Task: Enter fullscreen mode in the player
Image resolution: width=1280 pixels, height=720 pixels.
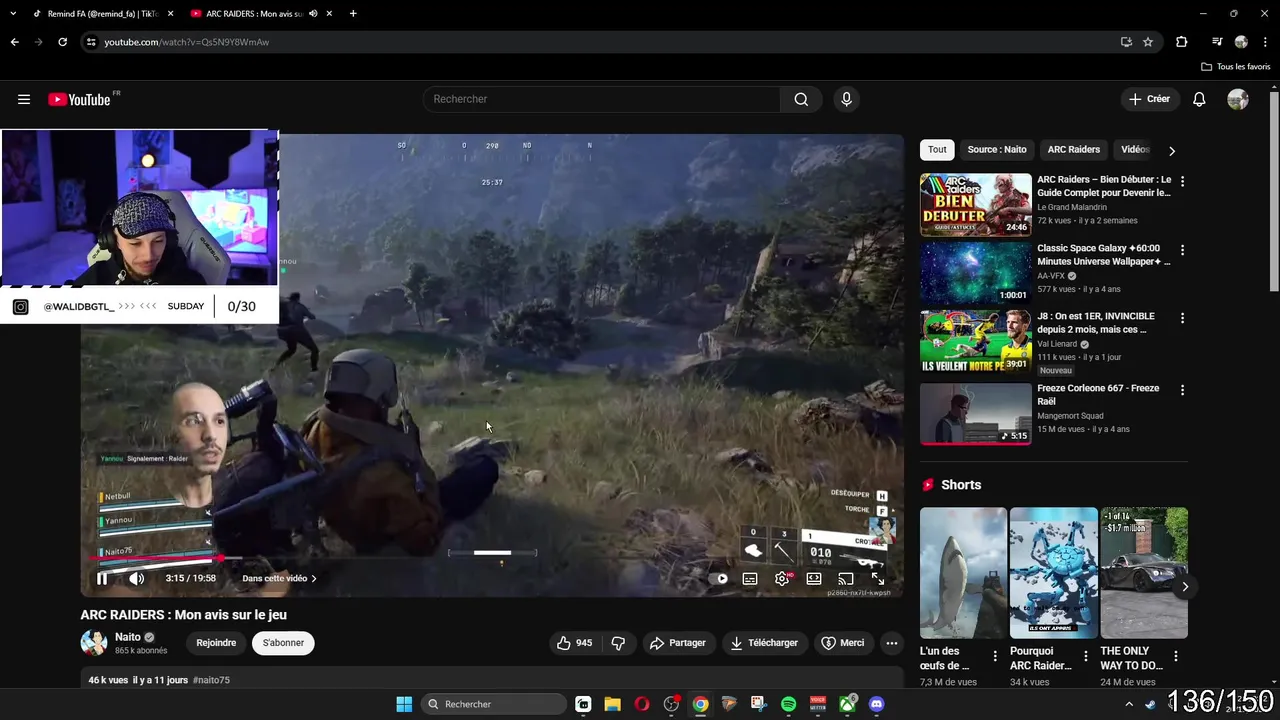Action: pyautogui.click(x=878, y=578)
